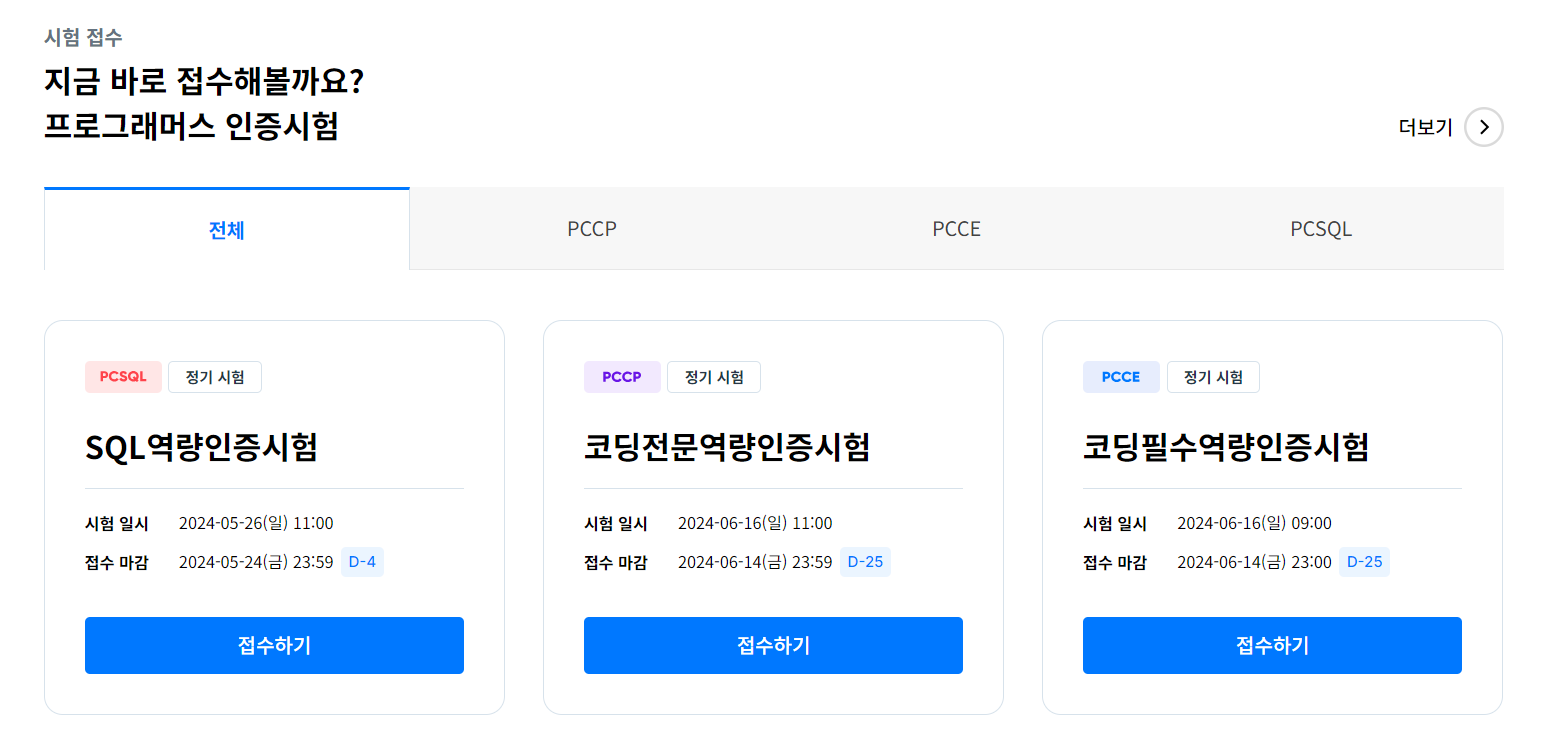Viewport: 1549px width, 747px height.
Task: Click the 시험 접수 section label
Action: pos(83,38)
